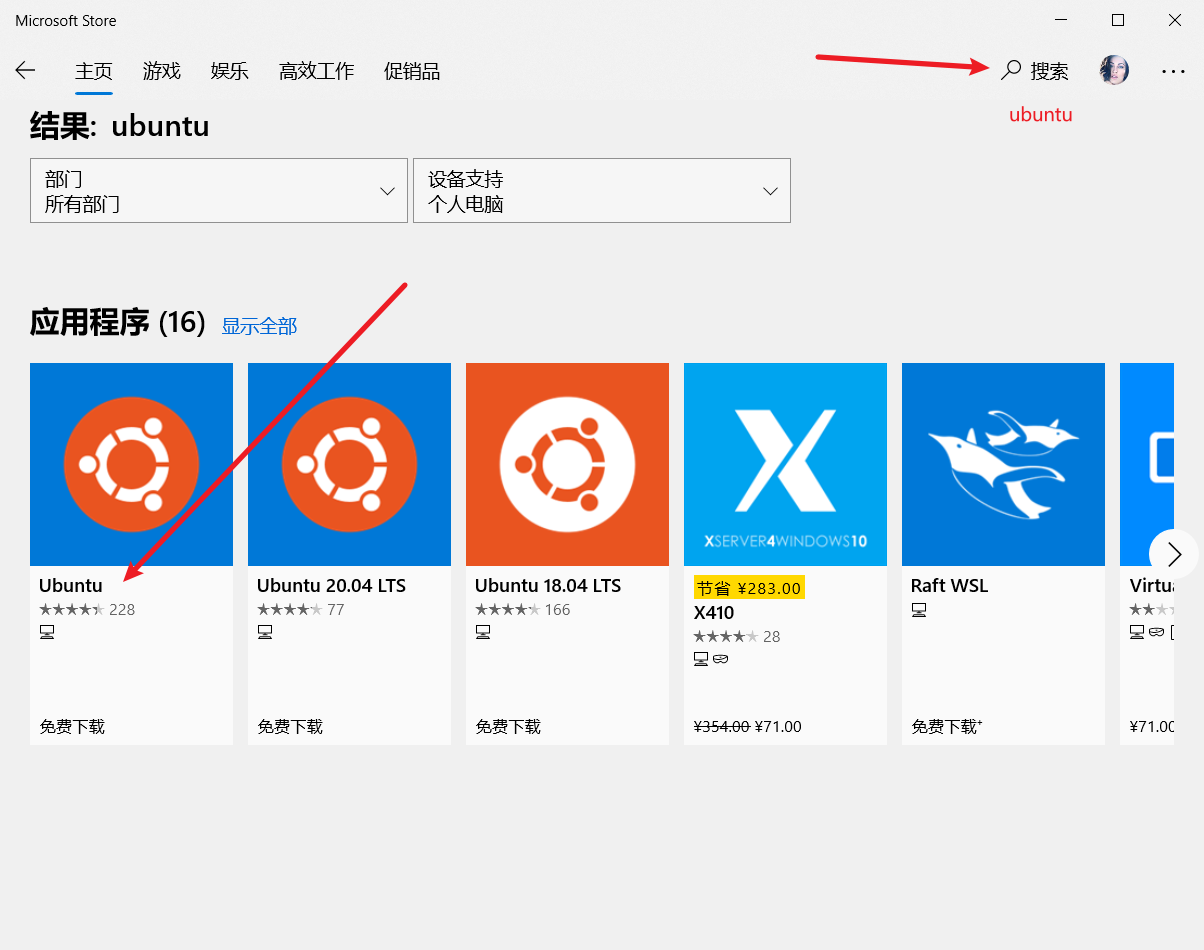Click the headset icon under X410
The width and height of the screenshot is (1204, 950).
[x=721, y=659]
